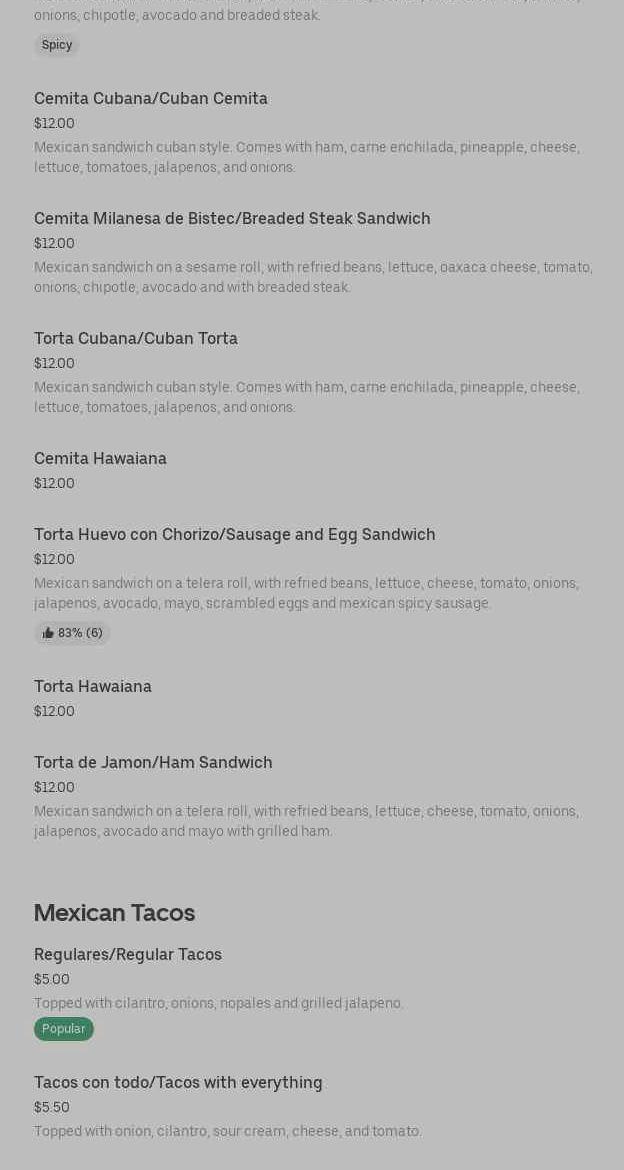624x1170 pixels.
Task: Click the Tacos con todo $5.50 price
Action: pyautogui.click(x=52, y=1107)
